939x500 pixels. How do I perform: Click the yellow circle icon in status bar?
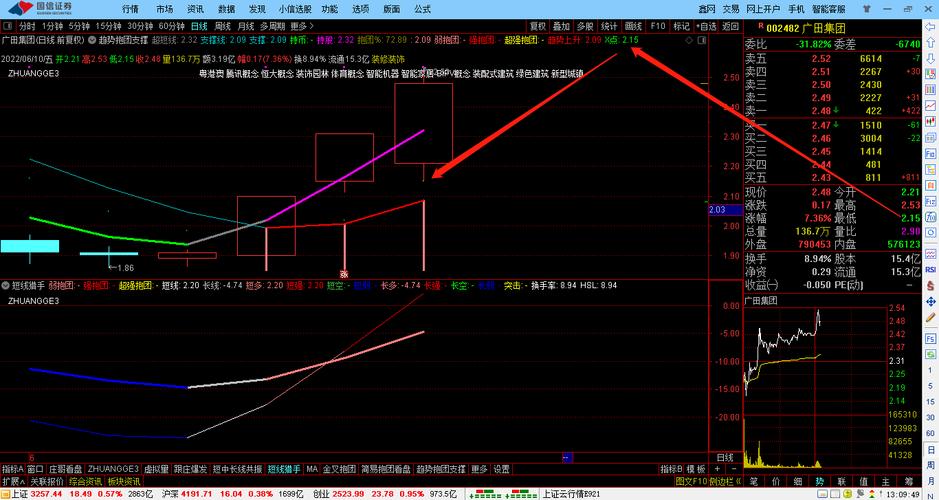coord(847,495)
